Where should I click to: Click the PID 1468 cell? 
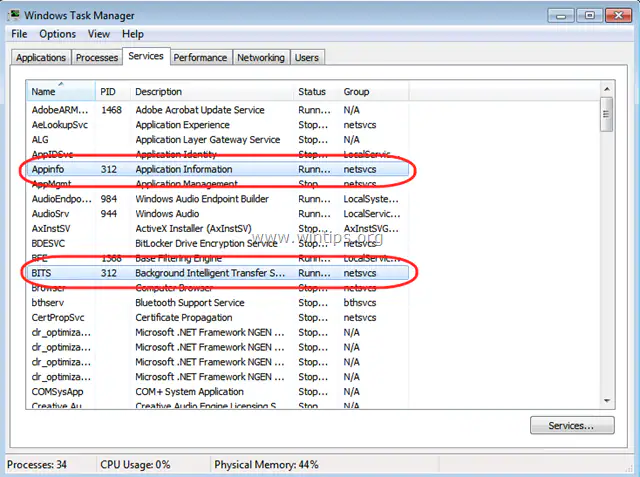coord(111,110)
